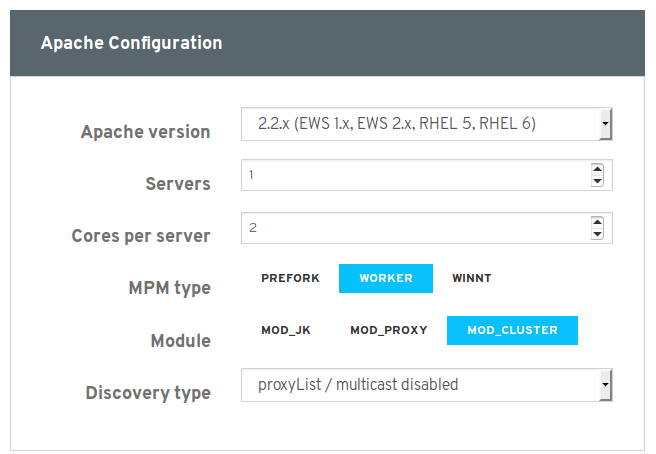Decrease Cores per server with down arrow

(x=597, y=234)
